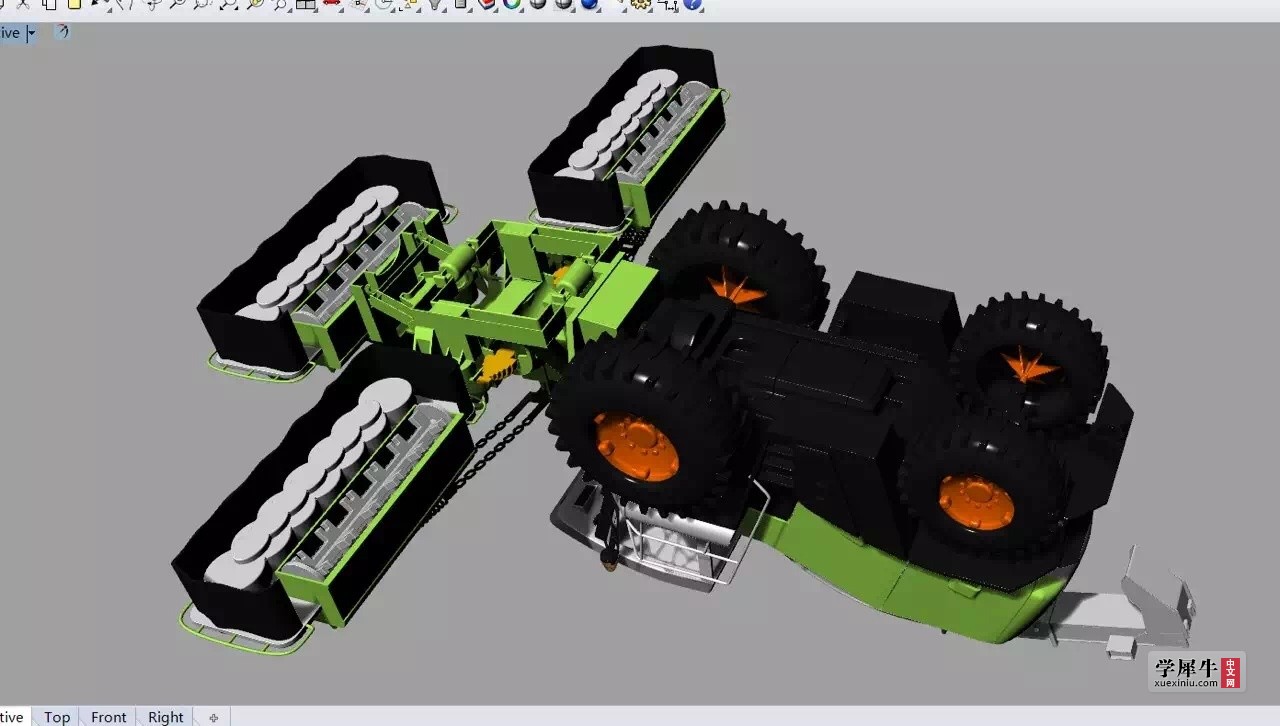Click the stacked layers icon in the toolbar
1280x726 pixels.
(487, 4)
